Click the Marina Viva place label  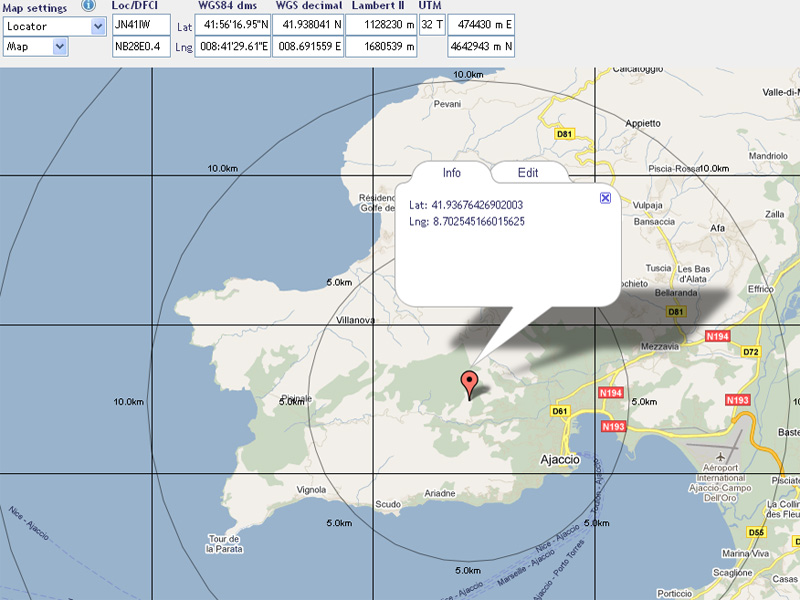pos(745,554)
